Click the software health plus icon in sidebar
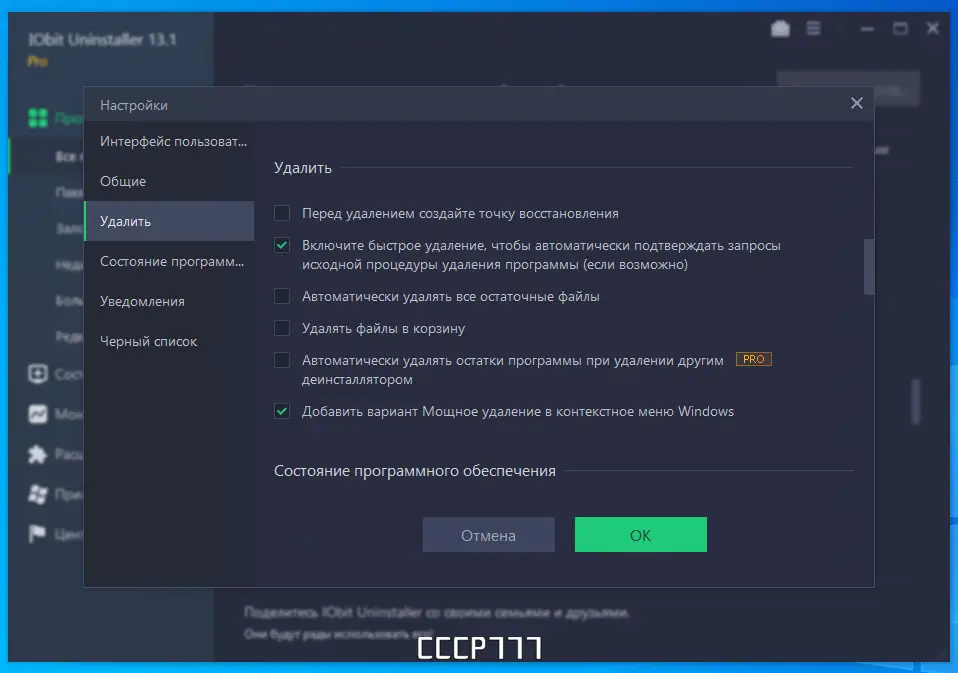Viewport: 958px width, 673px height. click(x=38, y=374)
